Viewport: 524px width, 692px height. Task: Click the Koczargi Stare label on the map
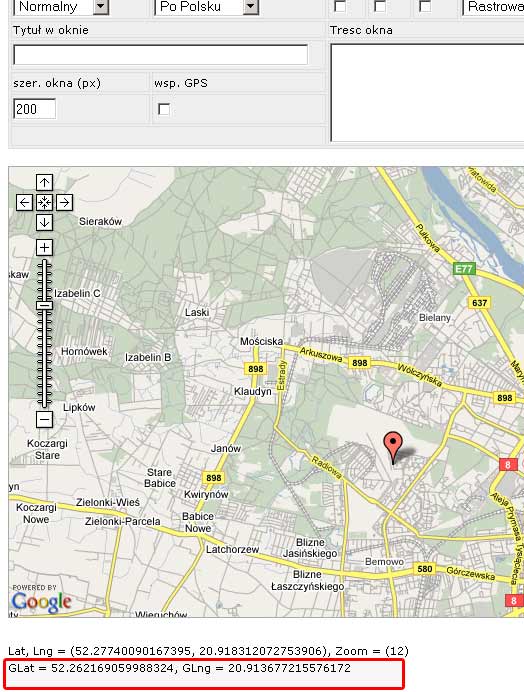tap(47, 449)
